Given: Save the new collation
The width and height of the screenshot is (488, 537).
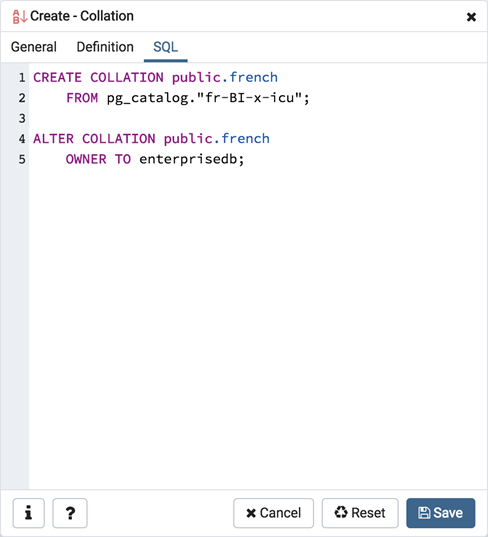Looking at the screenshot, I should click(x=440, y=513).
